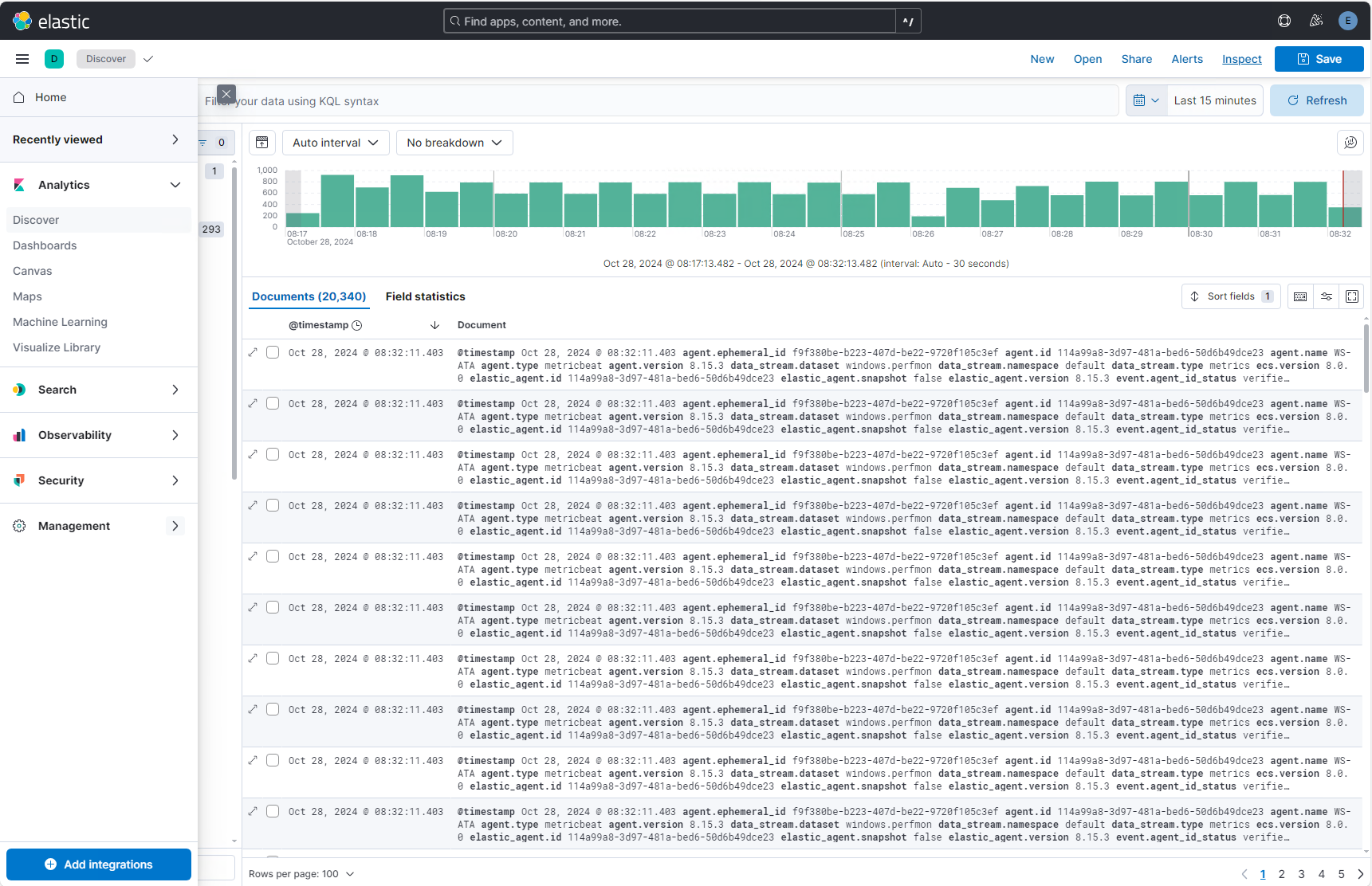Select the first document row checkbox

pyautogui.click(x=273, y=352)
